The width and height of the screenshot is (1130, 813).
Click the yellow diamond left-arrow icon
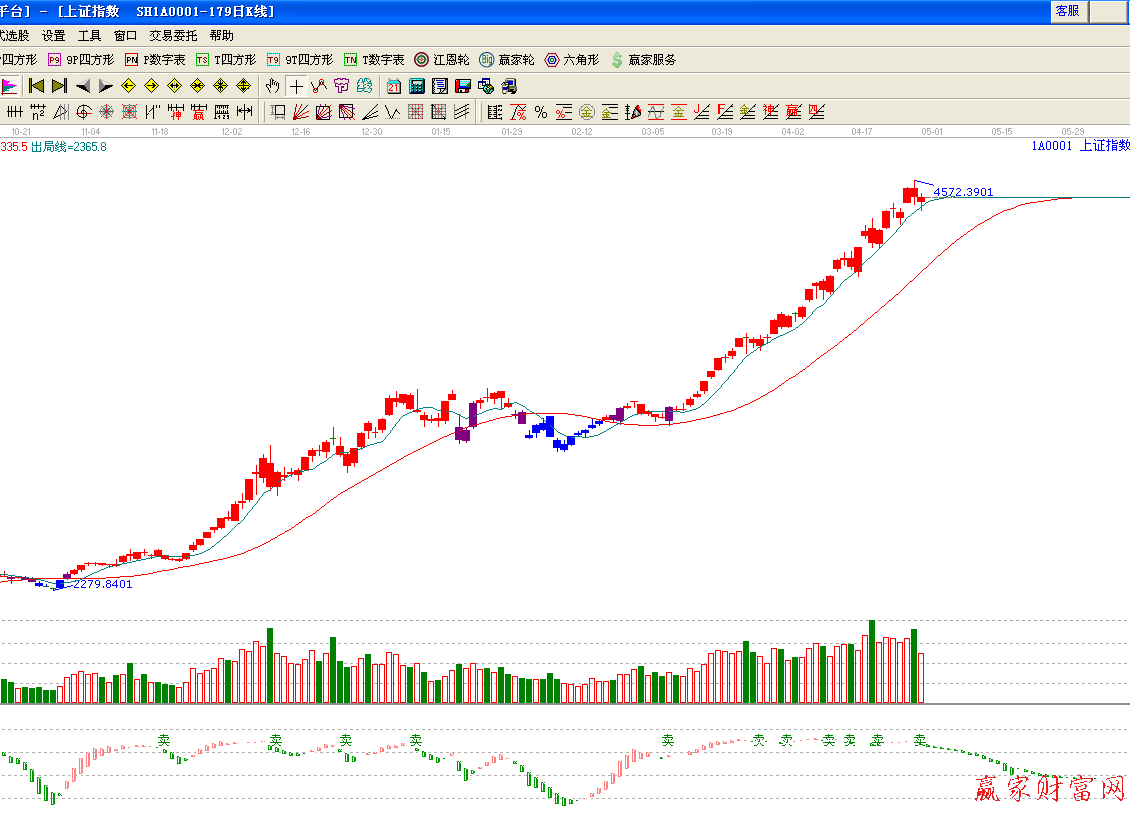point(128,86)
